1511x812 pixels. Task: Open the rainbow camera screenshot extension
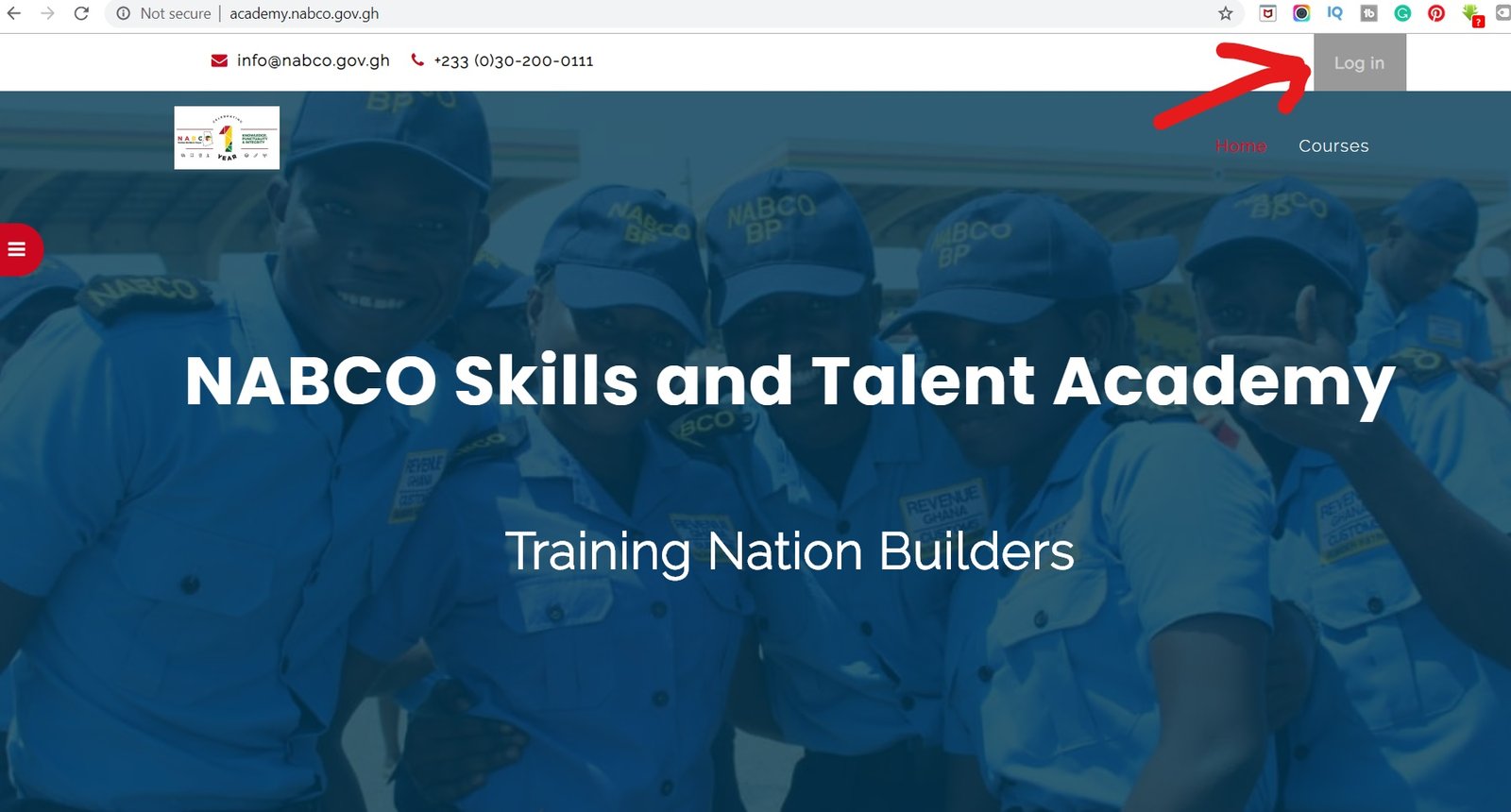click(x=1301, y=13)
